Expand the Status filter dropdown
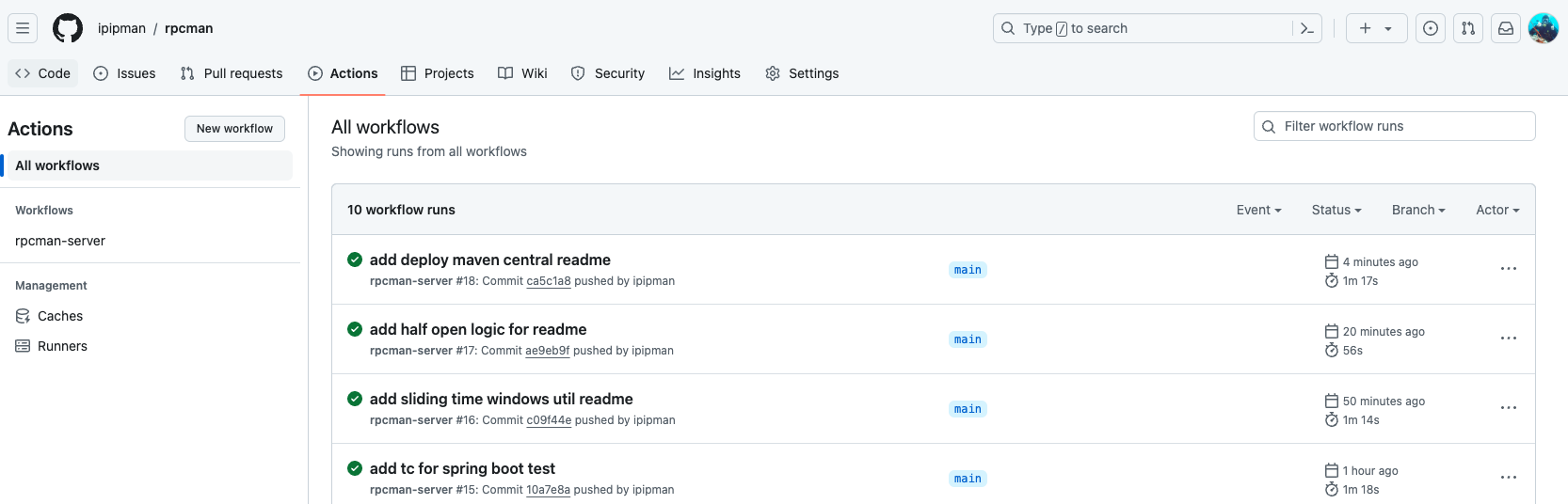 click(x=1336, y=210)
